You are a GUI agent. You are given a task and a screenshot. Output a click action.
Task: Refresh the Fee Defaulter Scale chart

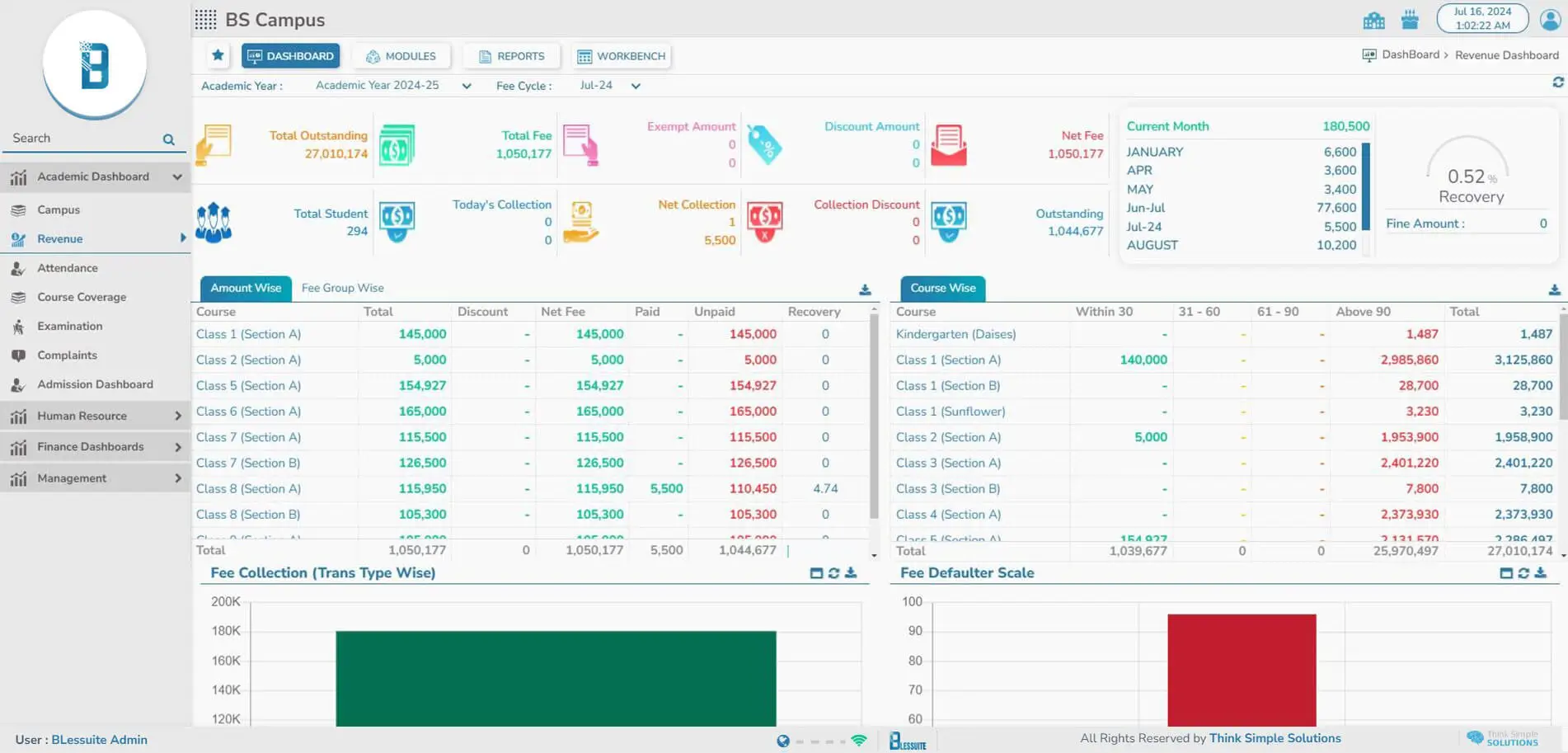1523,573
